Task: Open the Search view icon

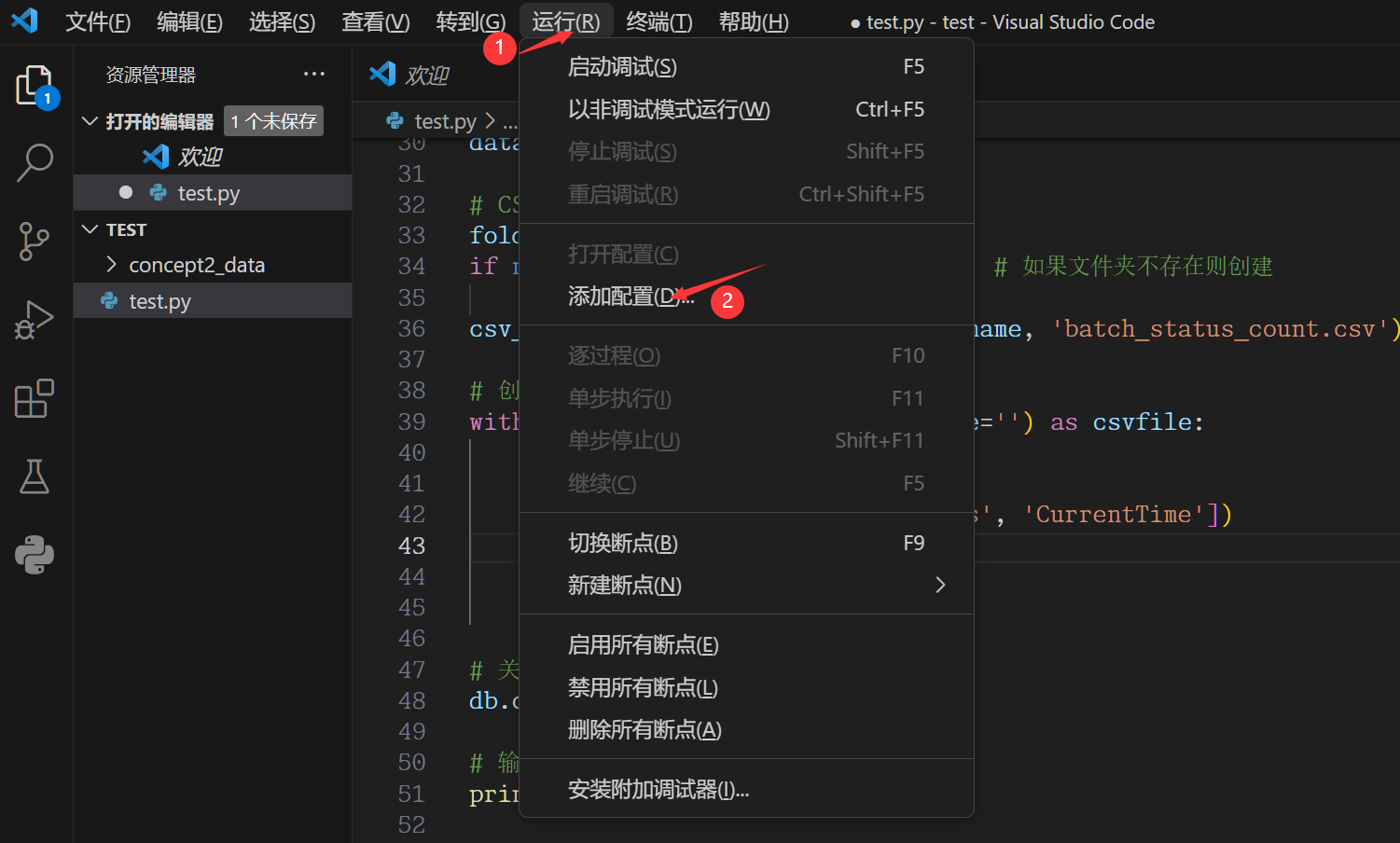Action: coord(35,162)
